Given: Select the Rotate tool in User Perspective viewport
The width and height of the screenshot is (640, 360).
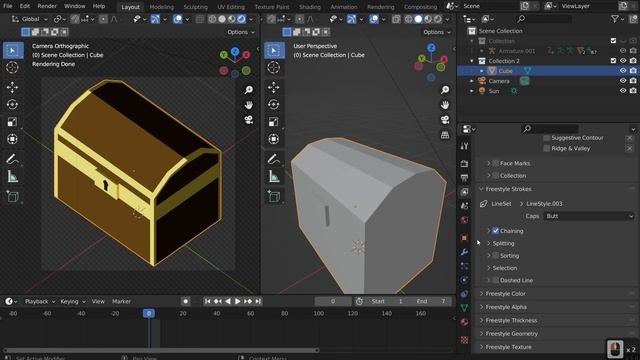Looking at the screenshot, I should (x=273, y=104).
